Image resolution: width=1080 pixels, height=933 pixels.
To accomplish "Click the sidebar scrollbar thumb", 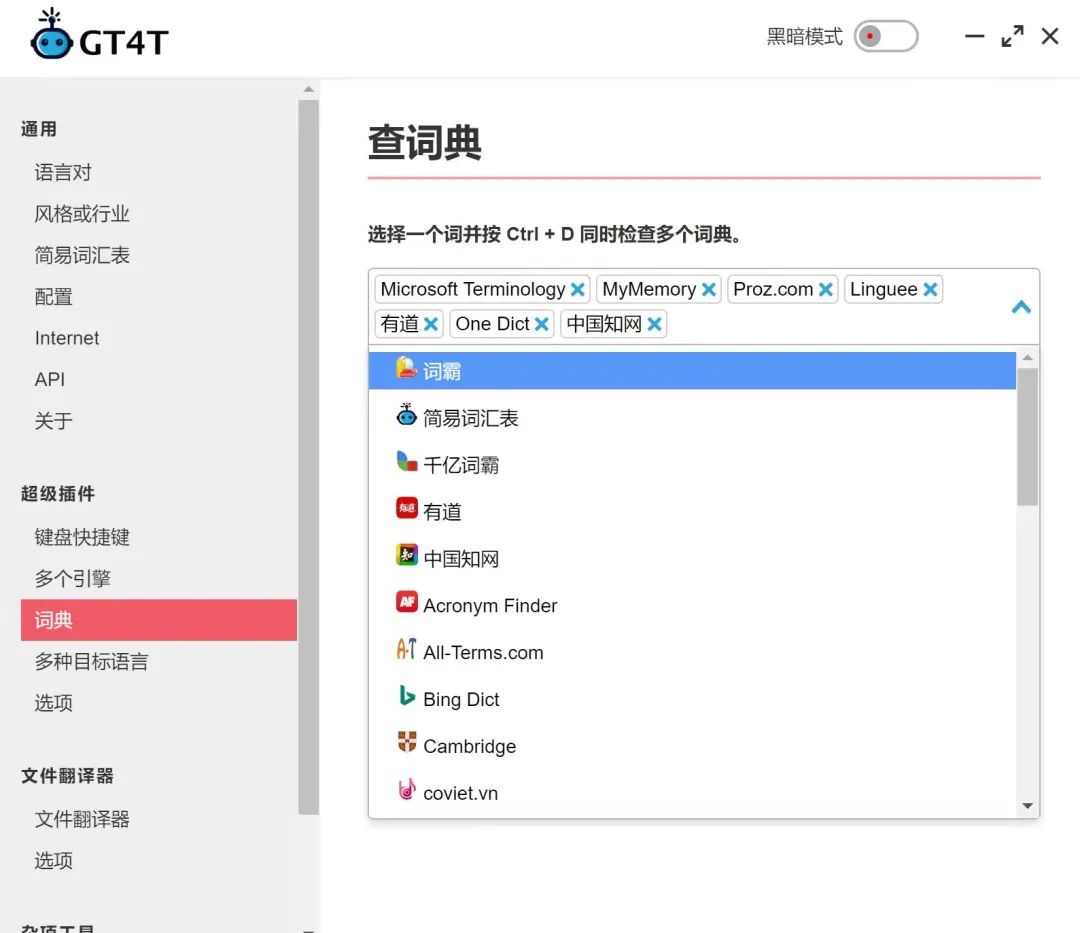I will pos(309,457).
